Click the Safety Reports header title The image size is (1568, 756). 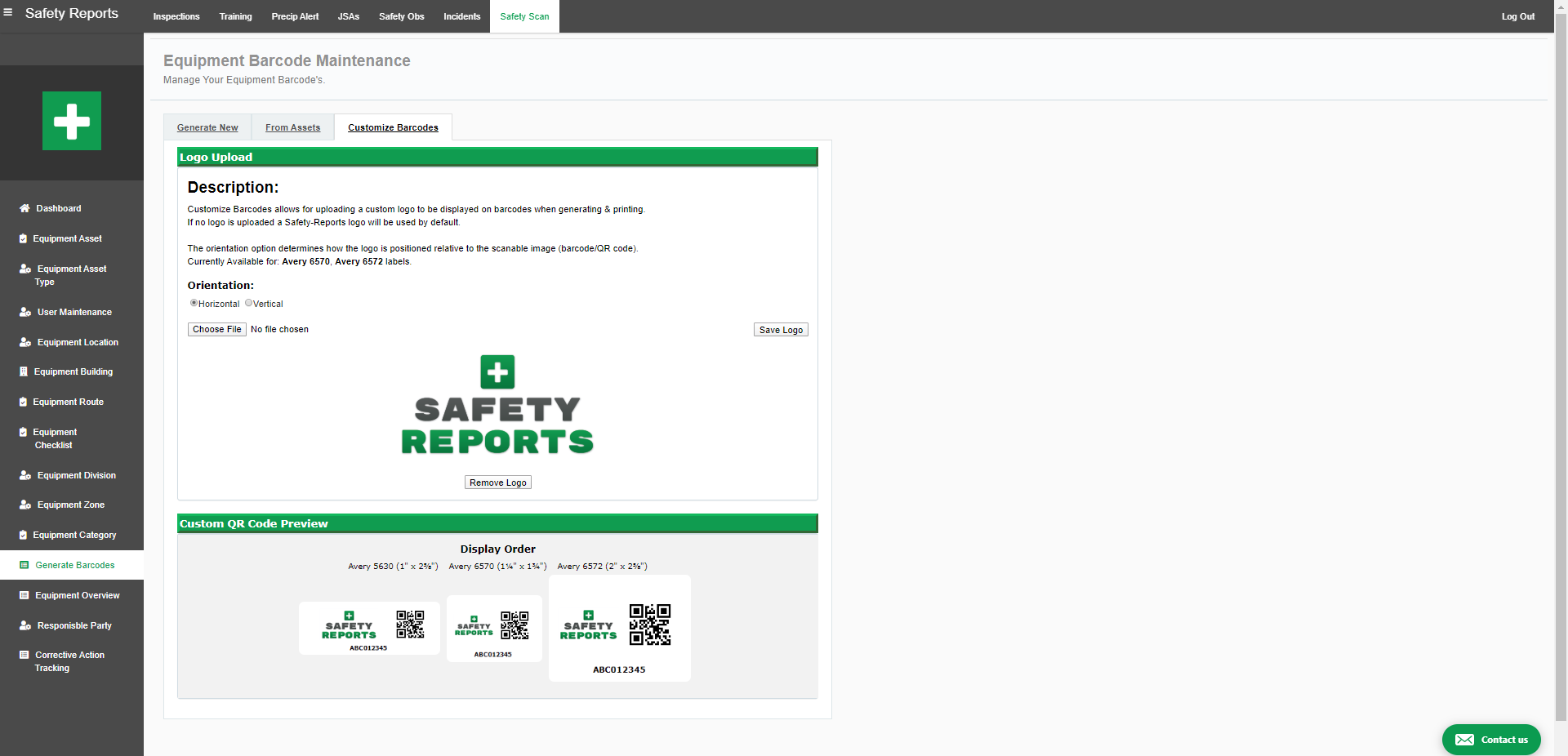click(x=72, y=13)
